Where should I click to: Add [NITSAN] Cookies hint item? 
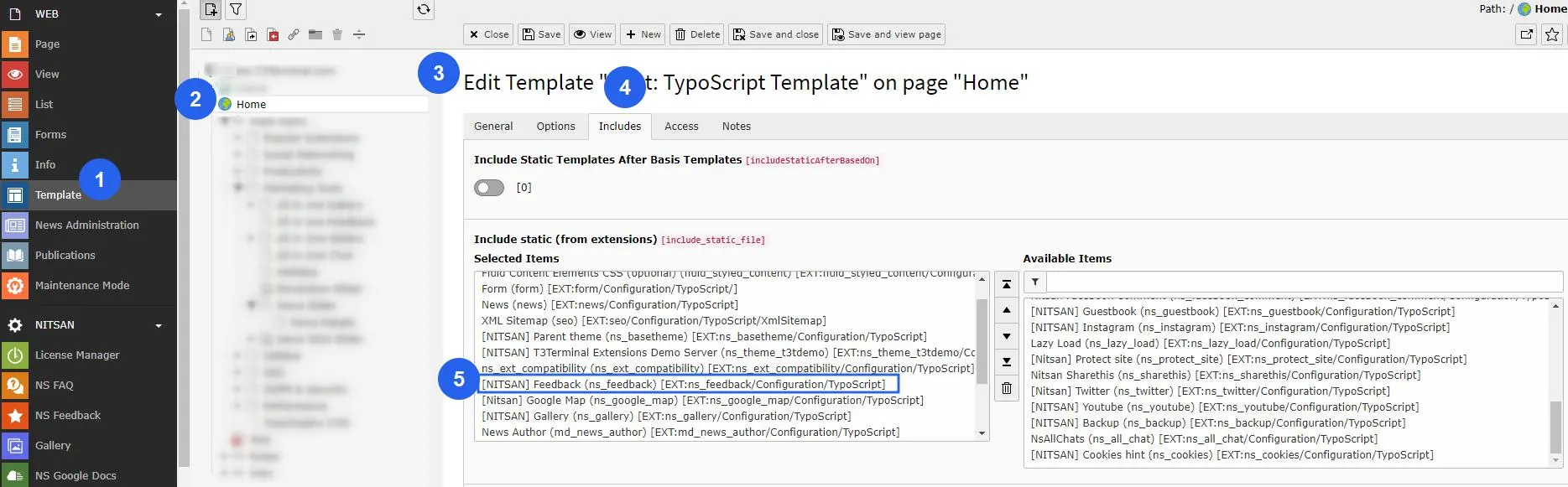point(1232,455)
